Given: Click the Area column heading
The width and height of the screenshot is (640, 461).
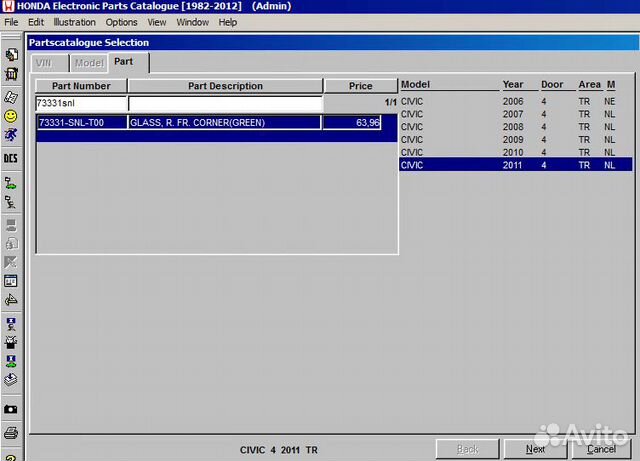Looking at the screenshot, I should [589, 85].
